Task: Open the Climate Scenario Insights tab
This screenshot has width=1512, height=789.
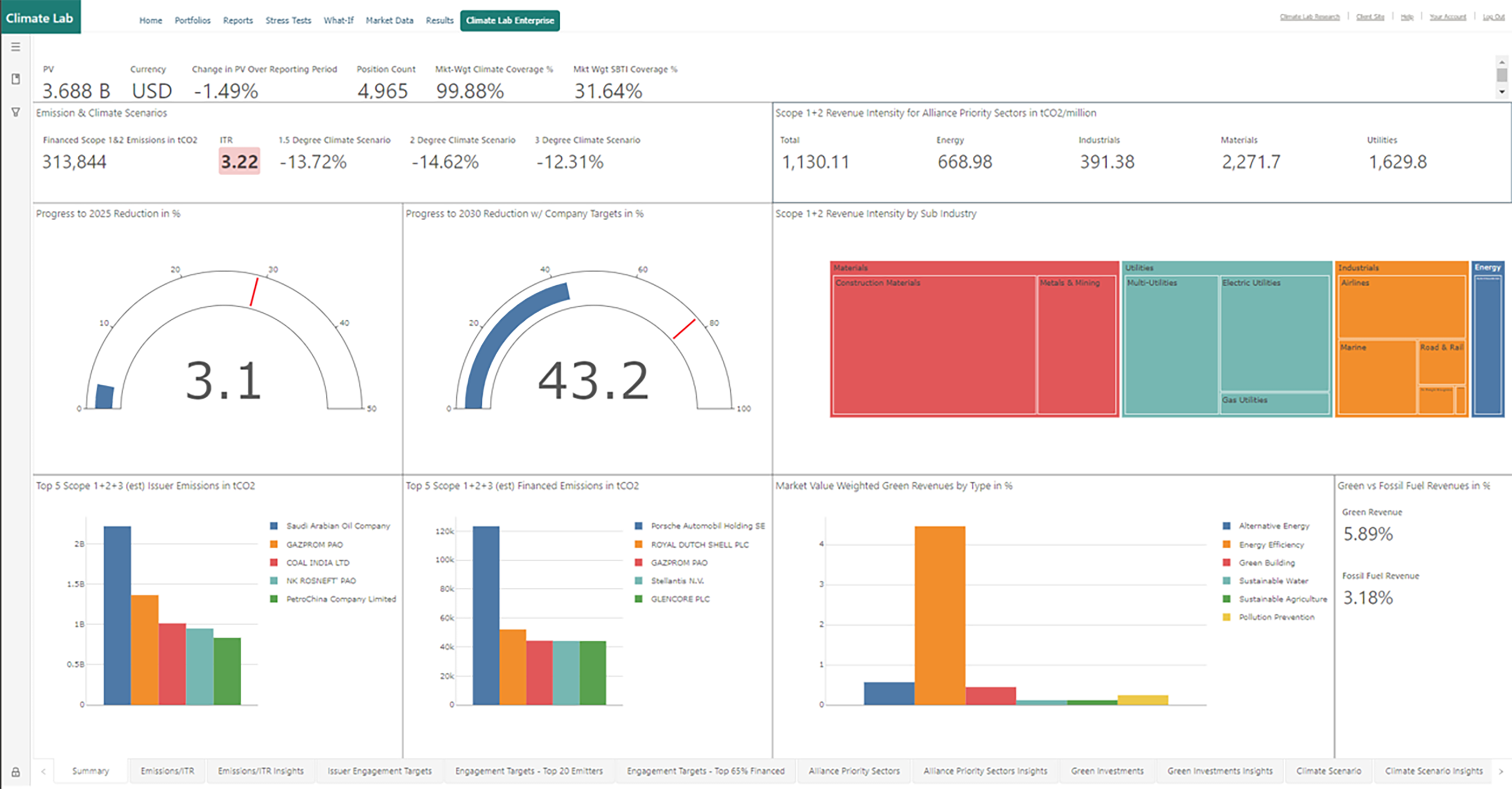Action: 1433,771
